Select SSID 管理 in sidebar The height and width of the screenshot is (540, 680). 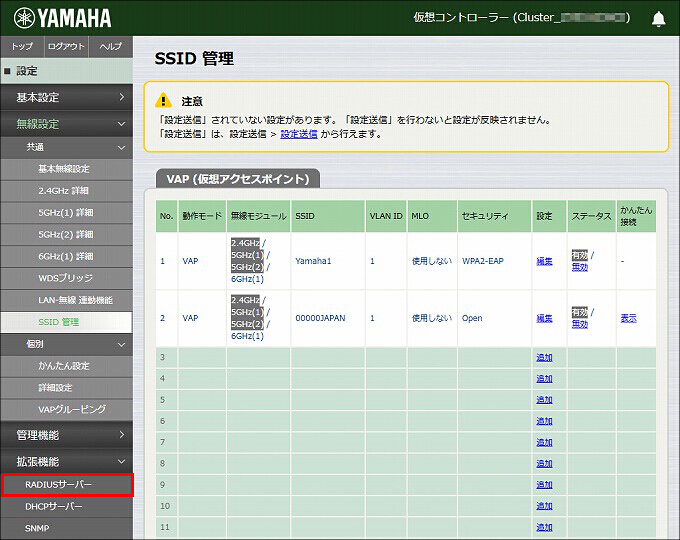pyautogui.click(x=66, y=322)
